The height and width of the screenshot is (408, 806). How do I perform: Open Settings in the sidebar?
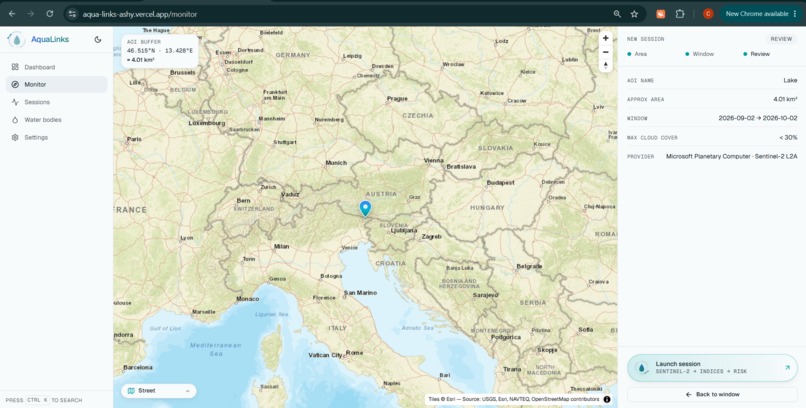tap(57, 137)
